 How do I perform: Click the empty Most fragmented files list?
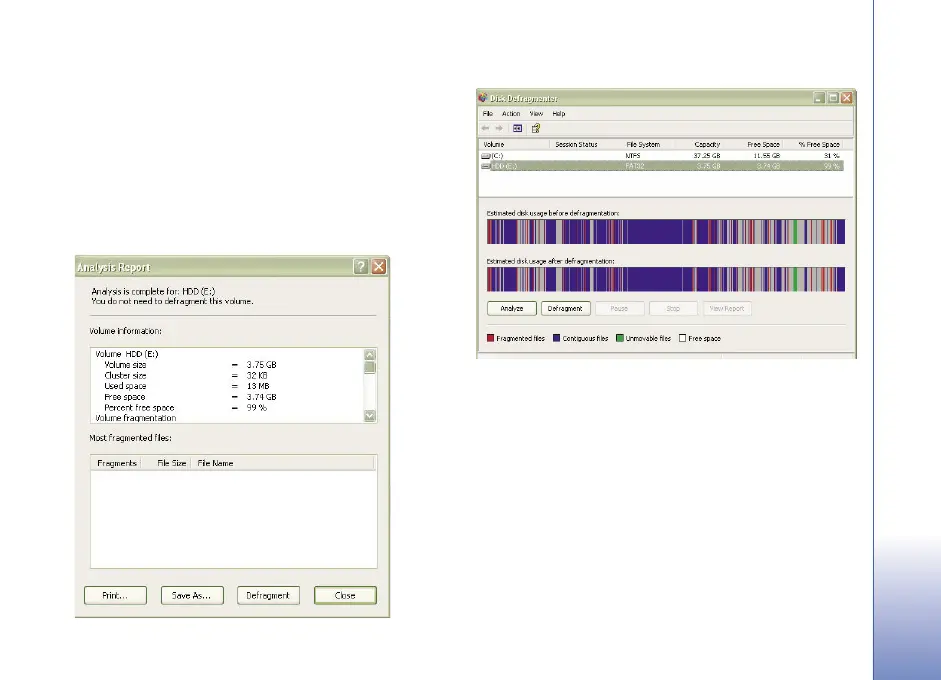click(233, 519)
